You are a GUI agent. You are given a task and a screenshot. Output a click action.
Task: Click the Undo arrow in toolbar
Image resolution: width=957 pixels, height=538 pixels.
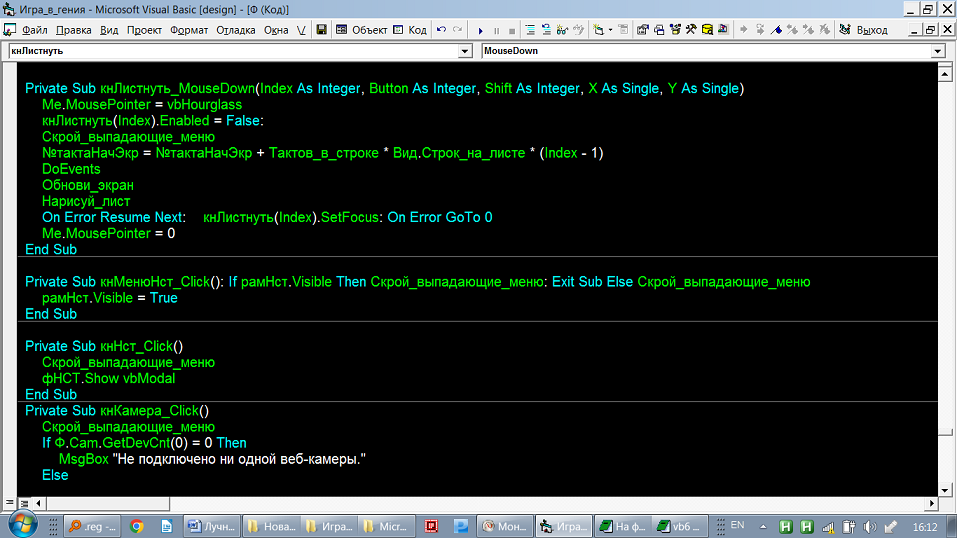442,30
